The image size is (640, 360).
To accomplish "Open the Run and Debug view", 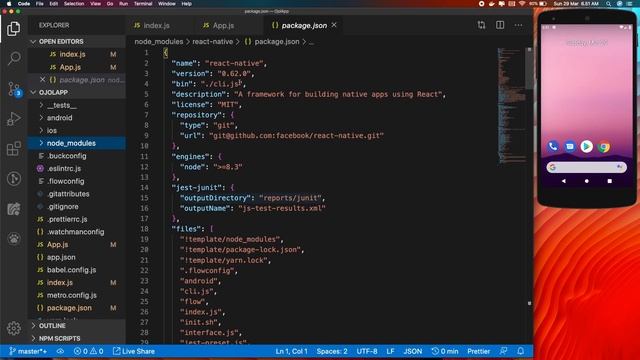I will click(13, 119).
